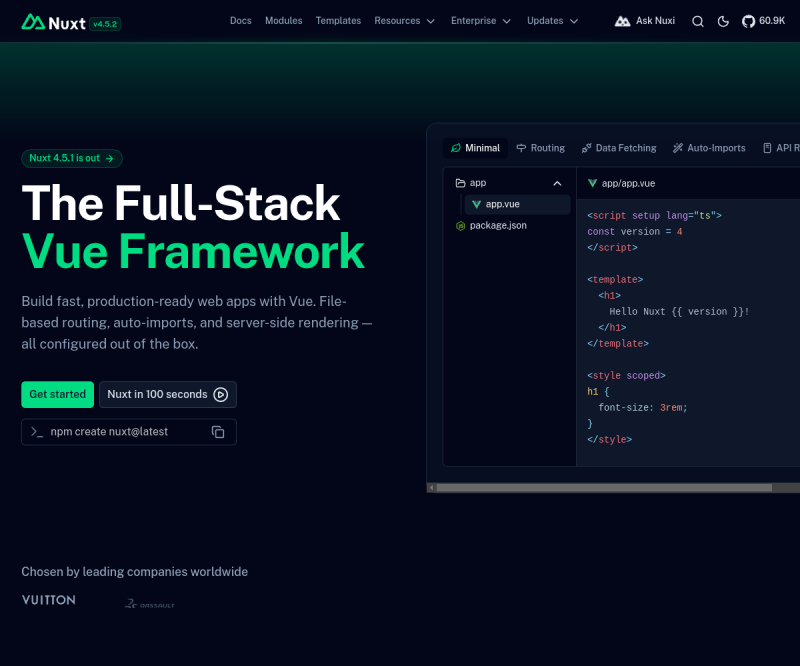Select the Auto-Imports tab
Viewport: 800px width, 666px height.
click(709, 148)
